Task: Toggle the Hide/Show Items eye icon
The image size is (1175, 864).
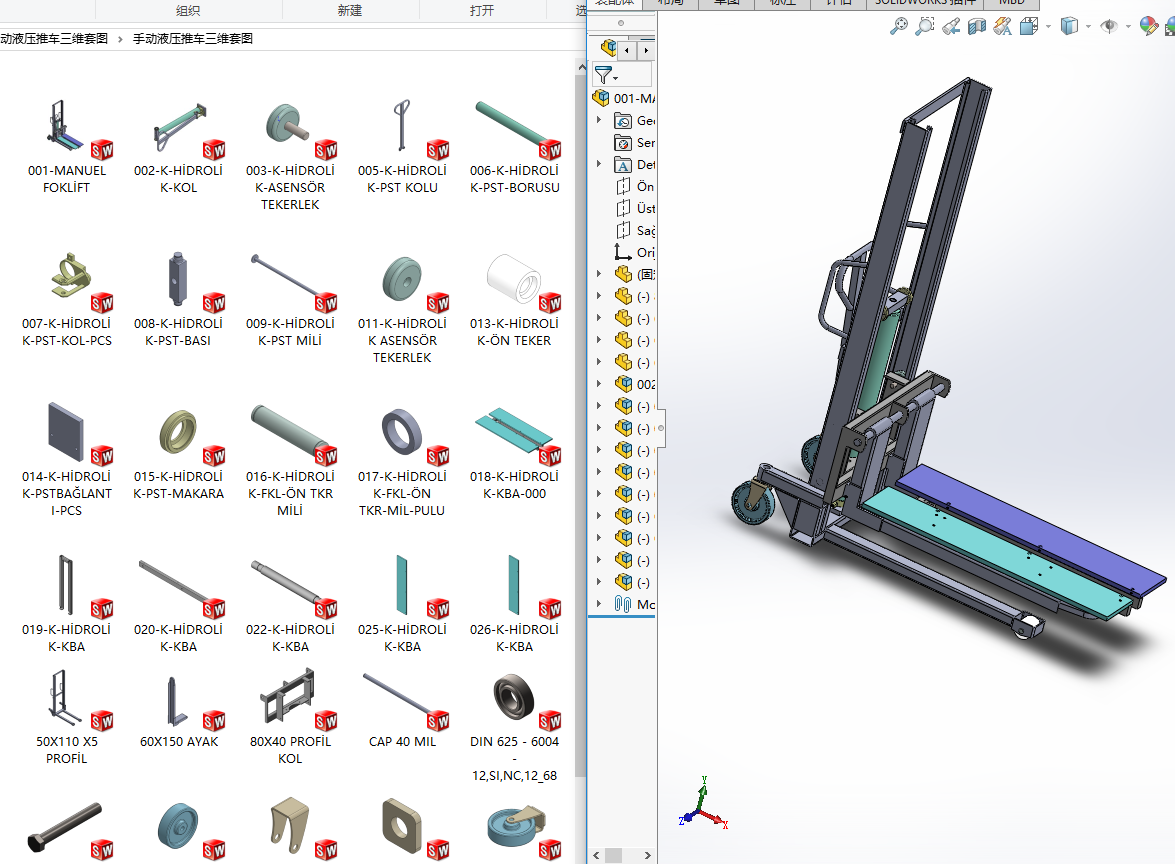Action: click(x=1109, y=27)
